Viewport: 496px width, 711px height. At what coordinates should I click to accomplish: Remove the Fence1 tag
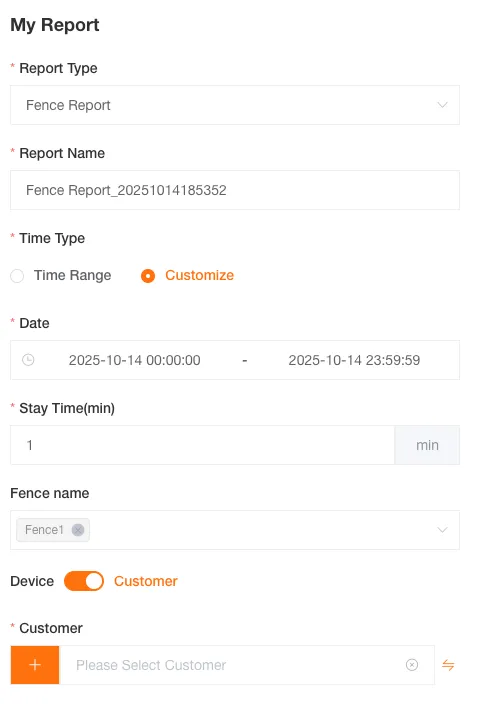click(78, 530)
